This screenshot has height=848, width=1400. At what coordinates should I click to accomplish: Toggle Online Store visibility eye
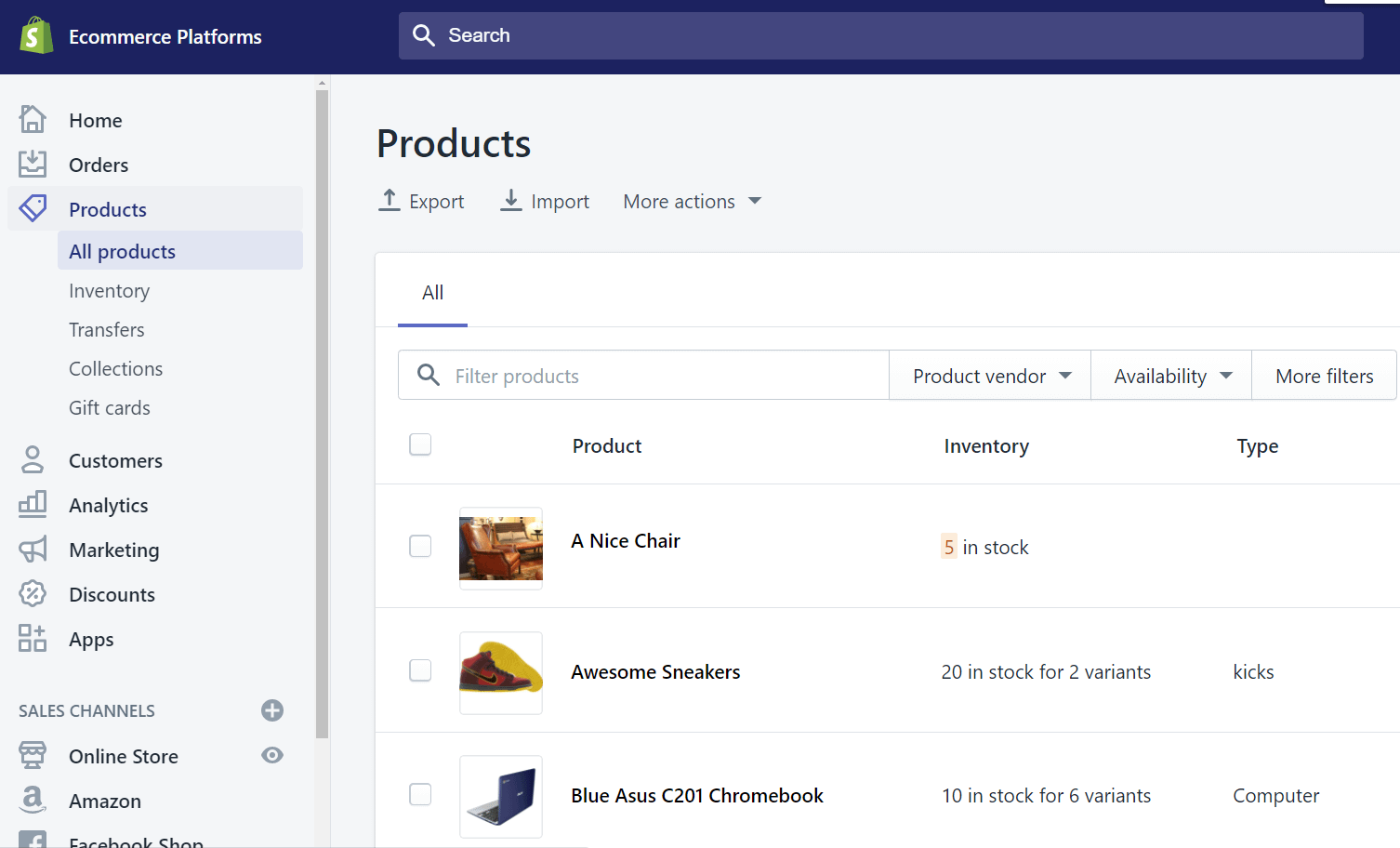(x=271, y=756)
